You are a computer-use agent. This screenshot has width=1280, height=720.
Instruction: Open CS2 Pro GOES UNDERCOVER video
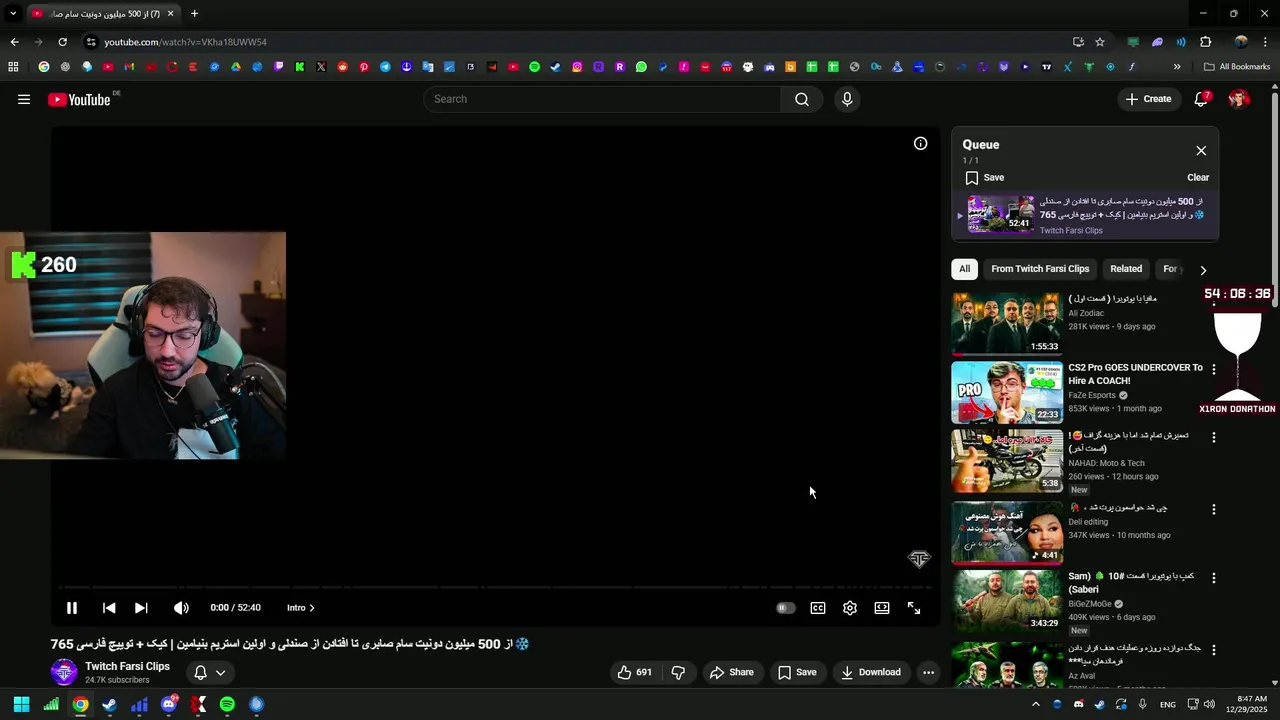pos(1006,393)
